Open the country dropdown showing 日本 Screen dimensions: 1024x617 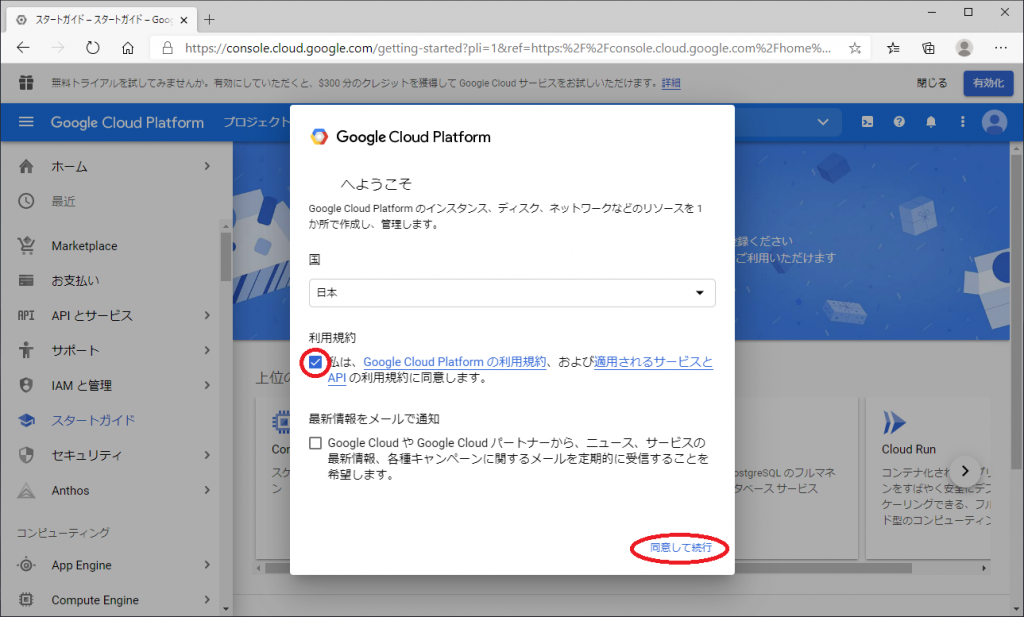(x=511, y=292)
